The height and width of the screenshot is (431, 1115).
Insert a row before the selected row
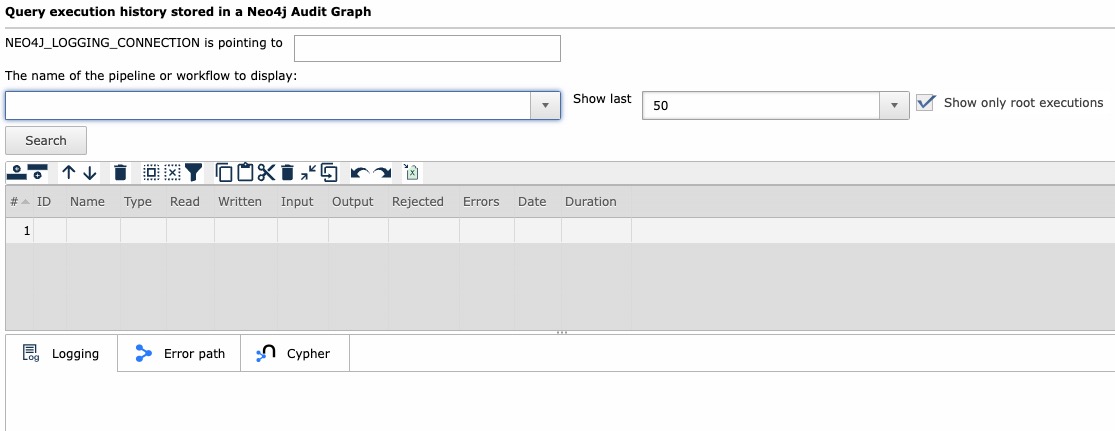coord(16,171)
